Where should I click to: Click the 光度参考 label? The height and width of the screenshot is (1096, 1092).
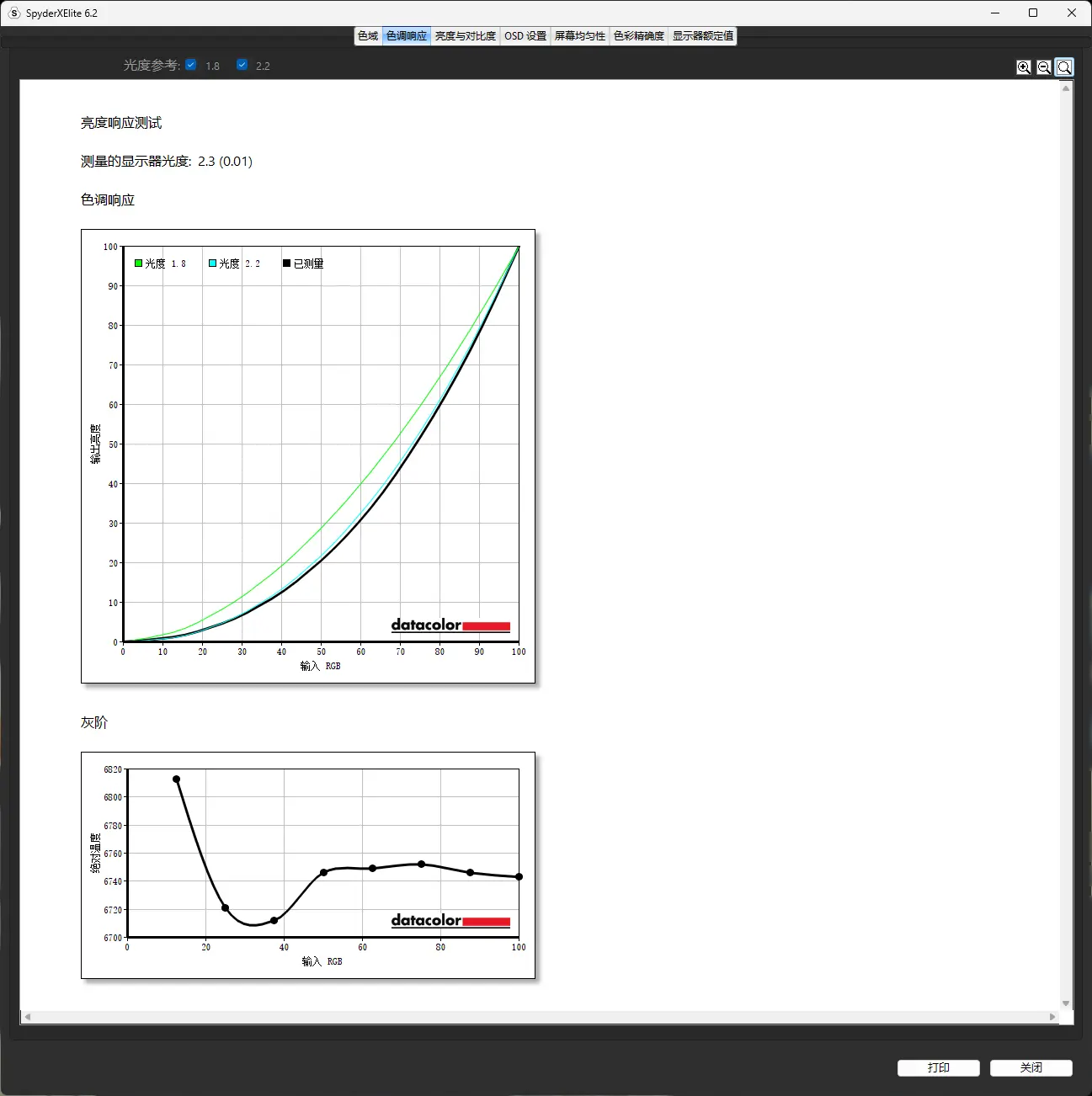pyautogui.click(x=152, y=65)
